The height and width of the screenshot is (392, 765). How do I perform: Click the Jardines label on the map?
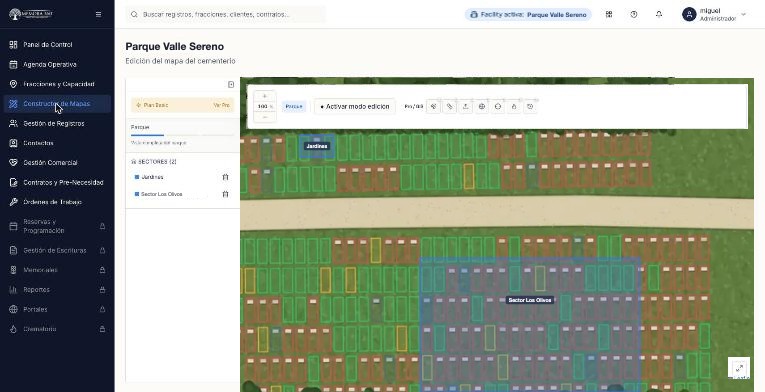click(x=317, y=146)
